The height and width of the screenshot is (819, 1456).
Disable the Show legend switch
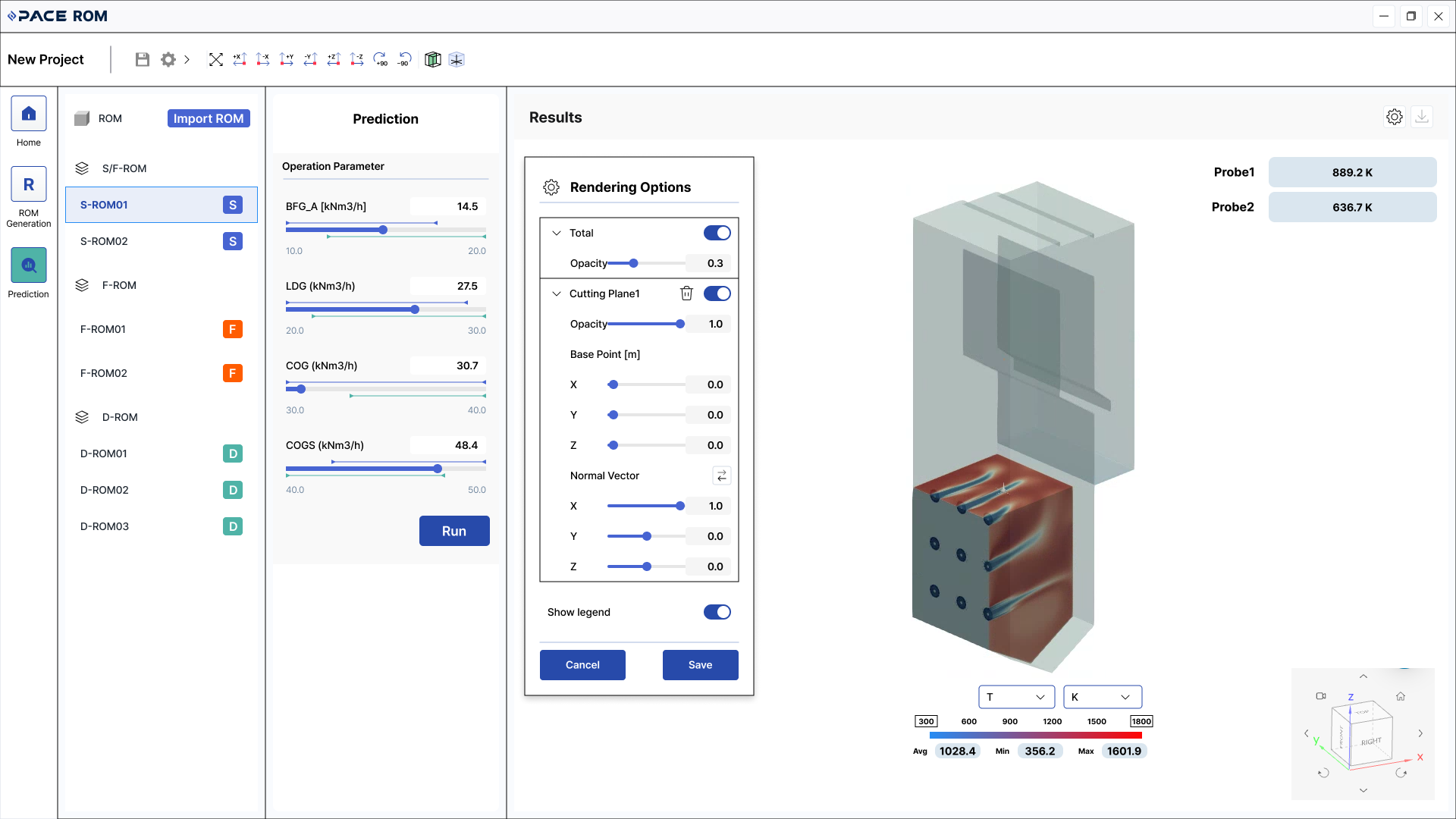click(x=717, y=612)
